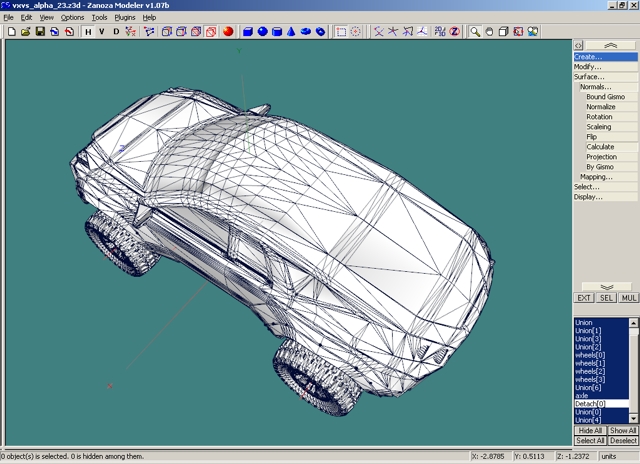Expand the Modify... command group

588,67
